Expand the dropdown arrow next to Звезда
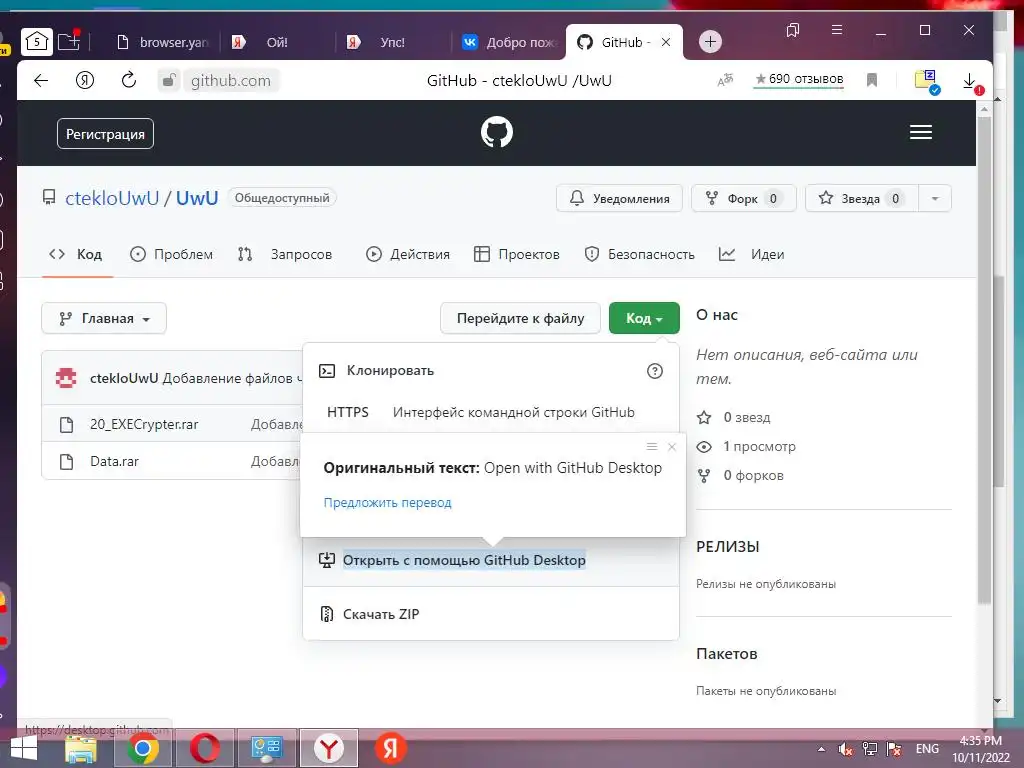 (x=935, y=199)
